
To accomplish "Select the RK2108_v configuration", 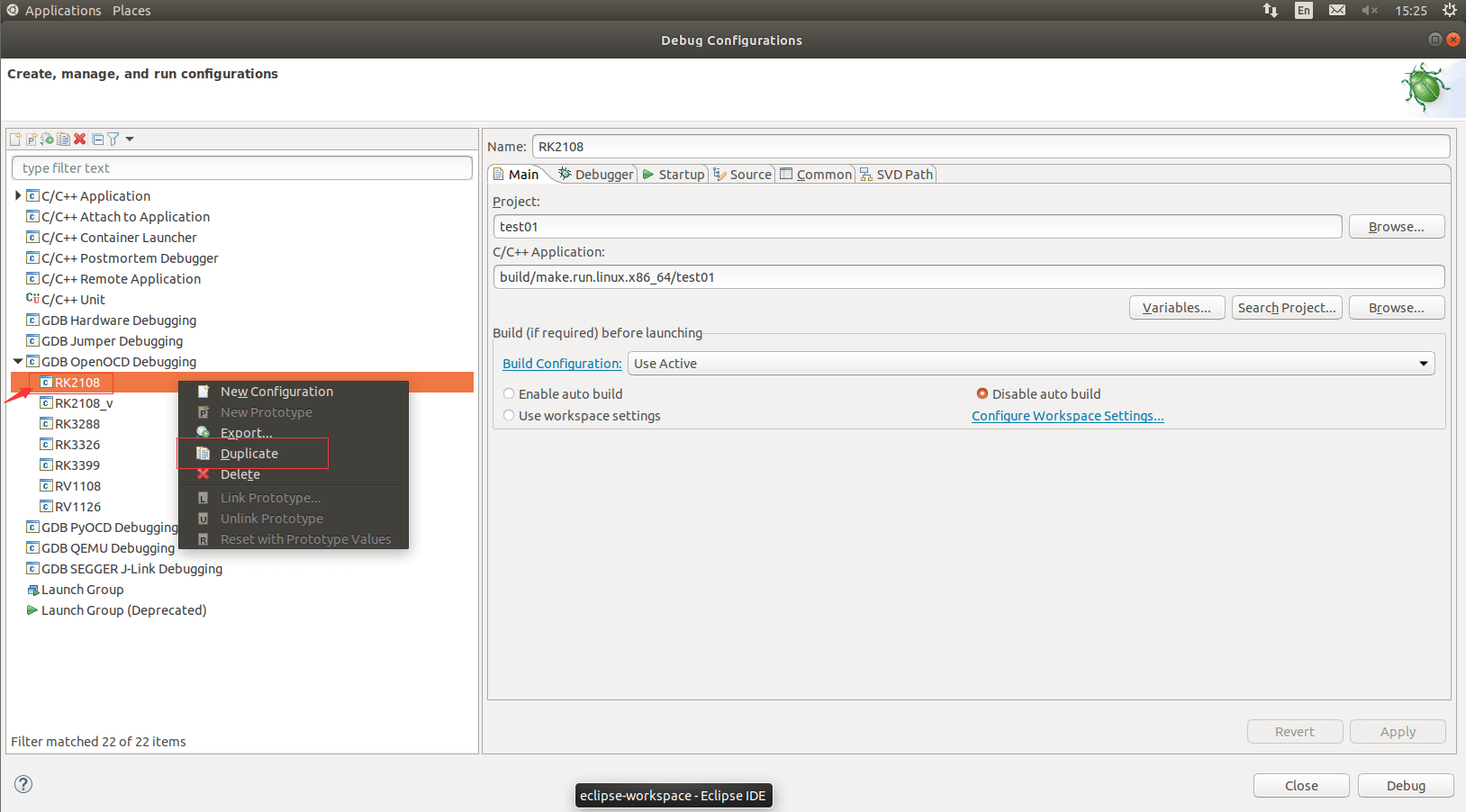I will click(84, 403).
